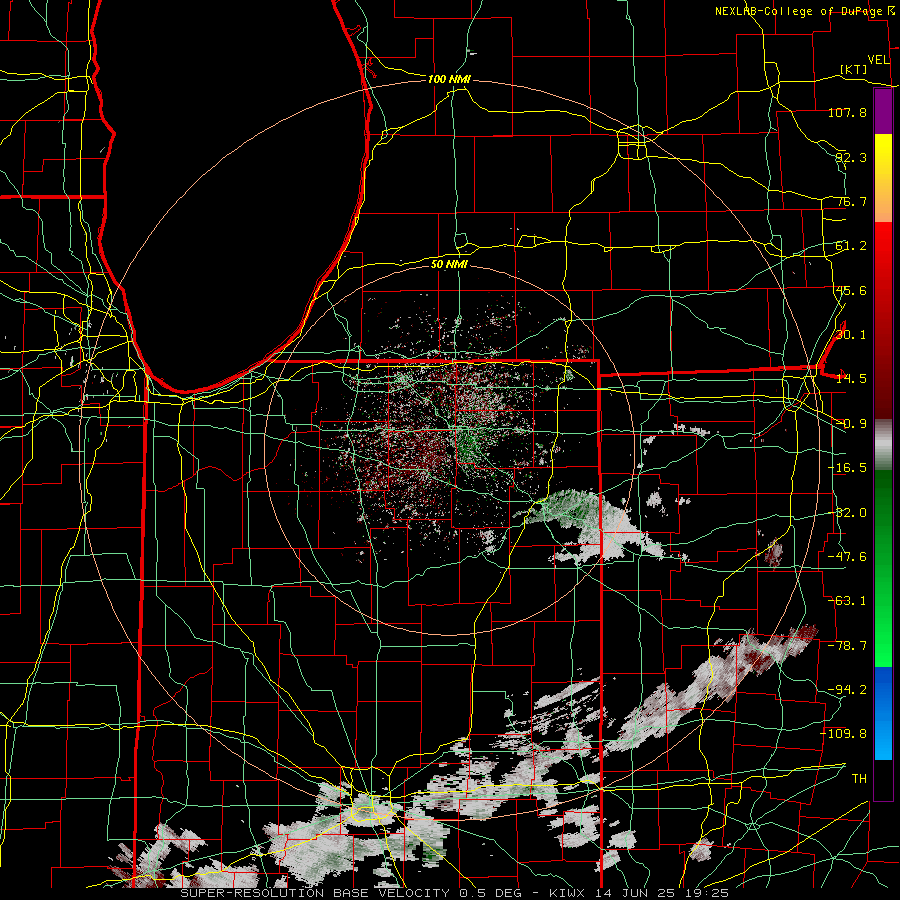Select the -94.2 value on the velocity scale
This screenshot has height=900, width=900.
[x=847, y=690]
